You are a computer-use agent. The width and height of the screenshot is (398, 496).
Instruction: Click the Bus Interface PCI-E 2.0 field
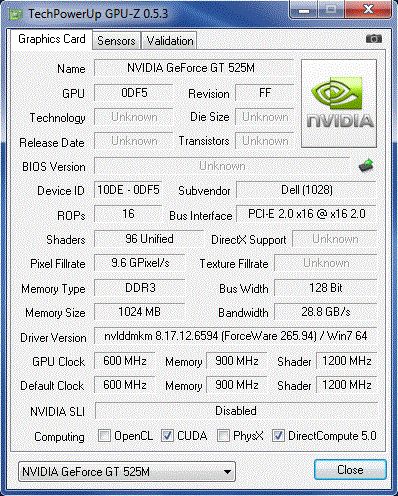click(306, 214)
